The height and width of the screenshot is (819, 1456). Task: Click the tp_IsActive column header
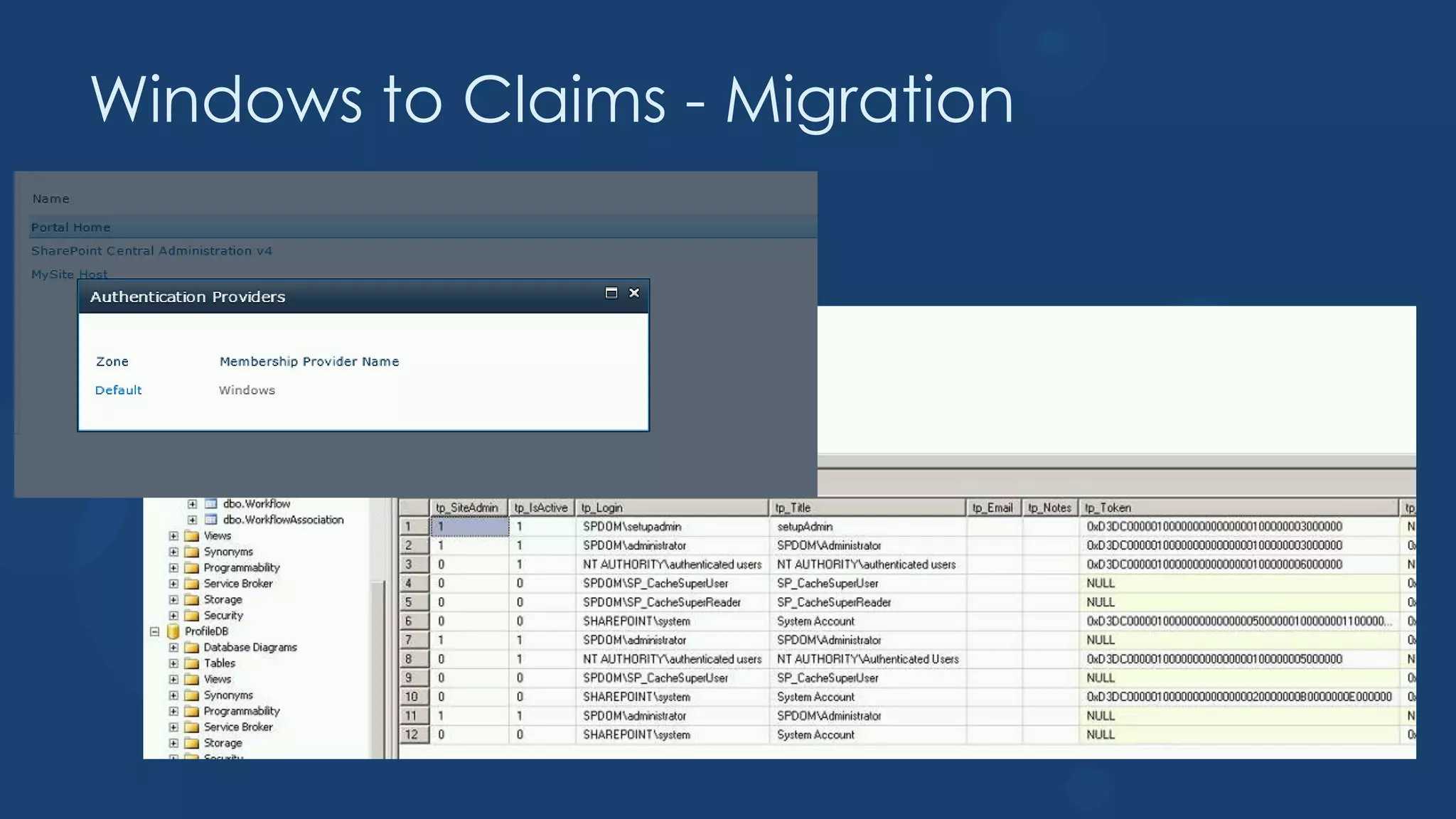(x=542, y=508)
